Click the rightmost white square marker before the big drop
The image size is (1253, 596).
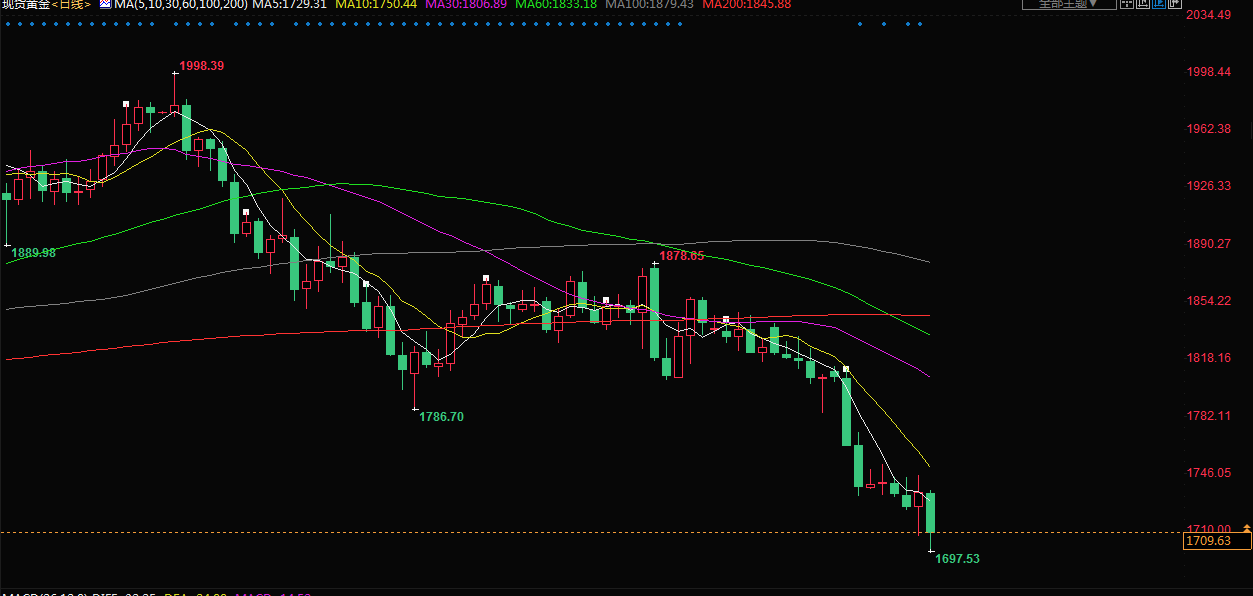[x=846, y=369]
